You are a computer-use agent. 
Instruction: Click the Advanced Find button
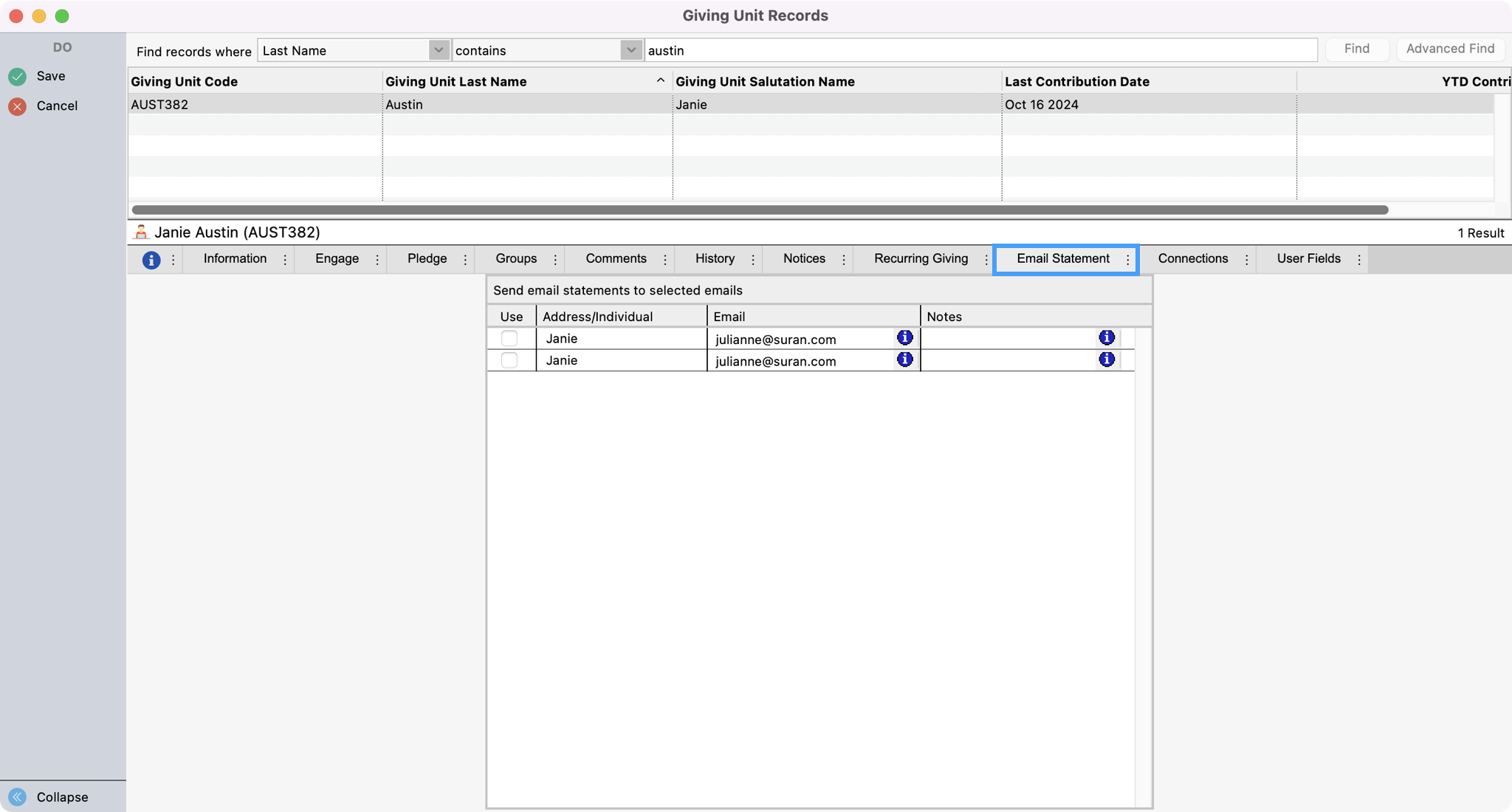pyautogui.click(x=1449, y=49)
